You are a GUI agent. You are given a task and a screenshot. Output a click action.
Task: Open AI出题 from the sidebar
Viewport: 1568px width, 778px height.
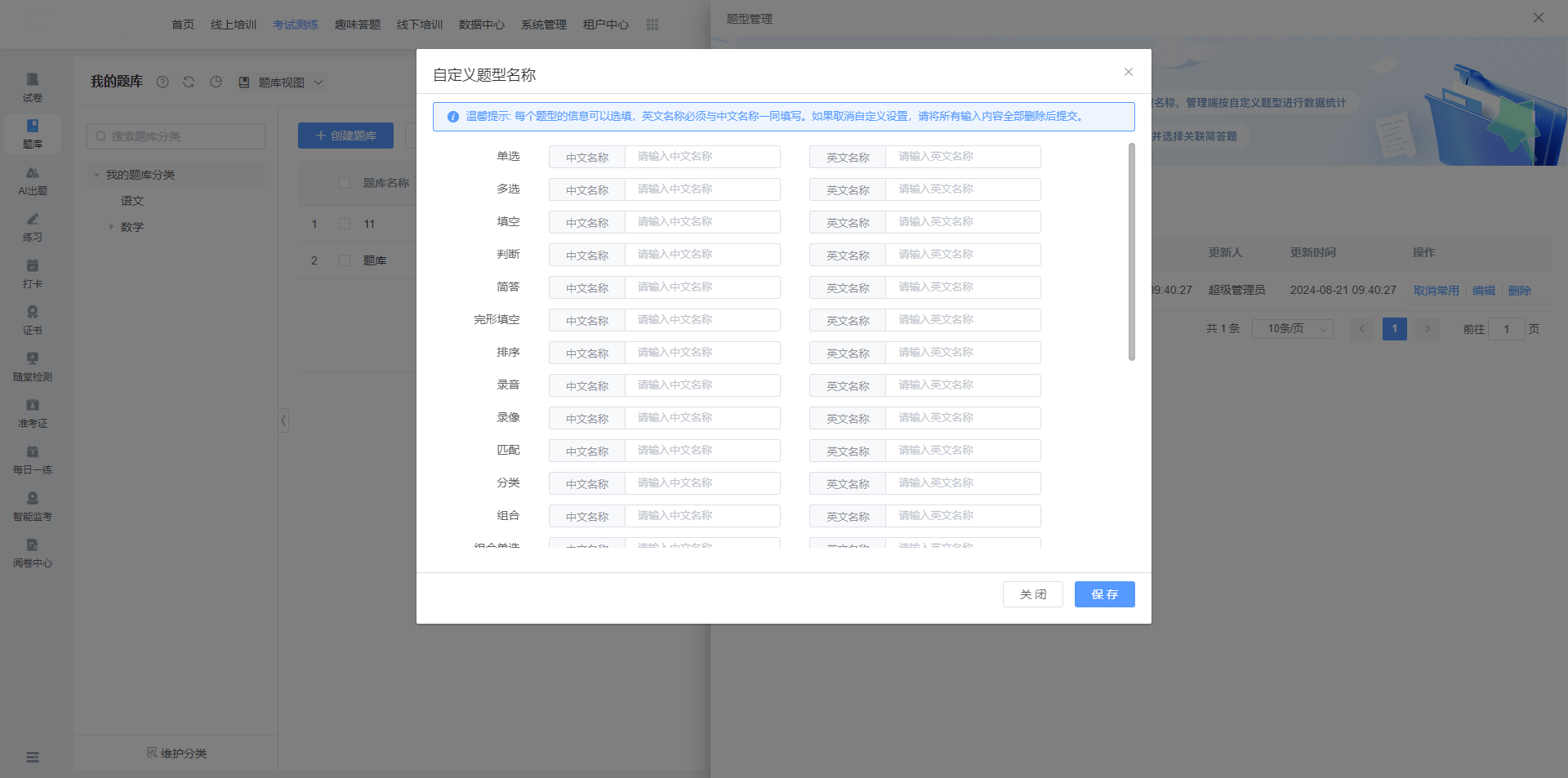pos(33,180)
